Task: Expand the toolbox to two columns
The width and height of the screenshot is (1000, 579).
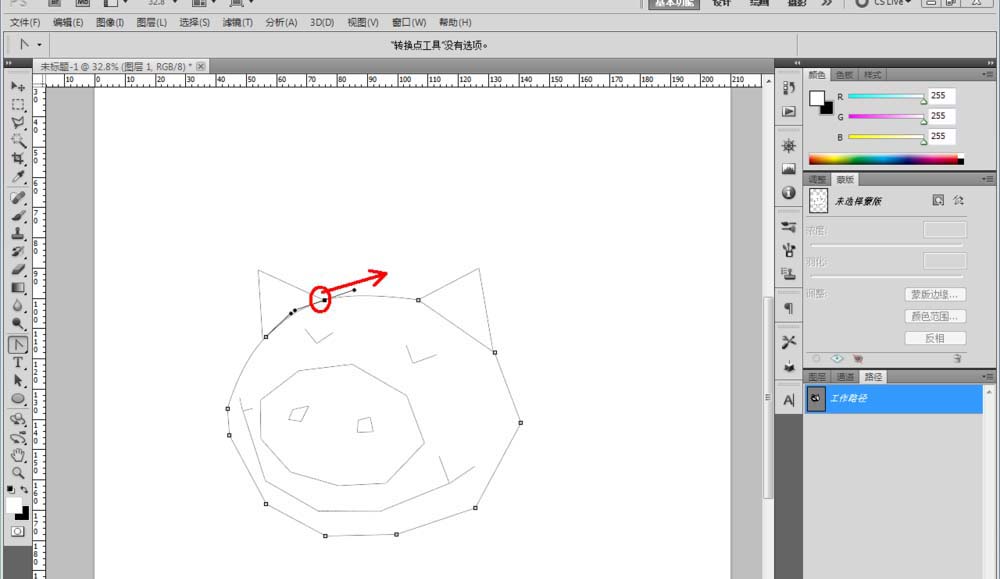Action: pos(8,63)
